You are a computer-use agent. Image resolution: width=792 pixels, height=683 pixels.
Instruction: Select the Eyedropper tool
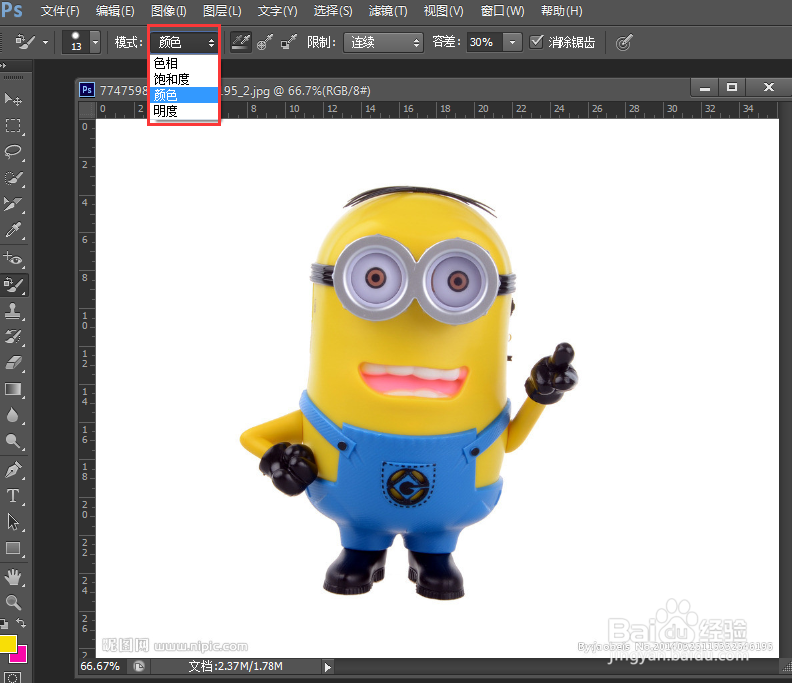pyautogui.click(x=13, y=231)
